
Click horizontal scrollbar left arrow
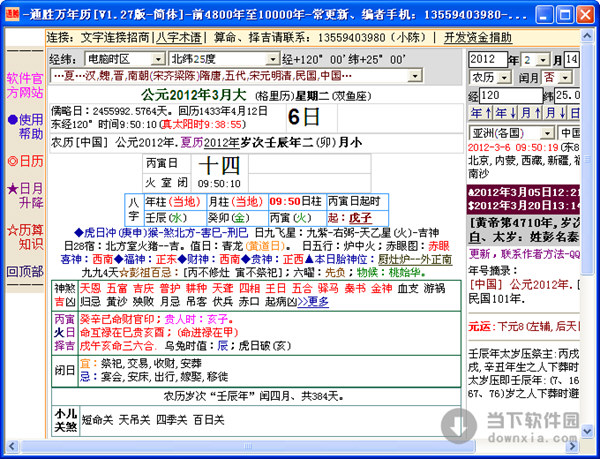tap(12, 446)
